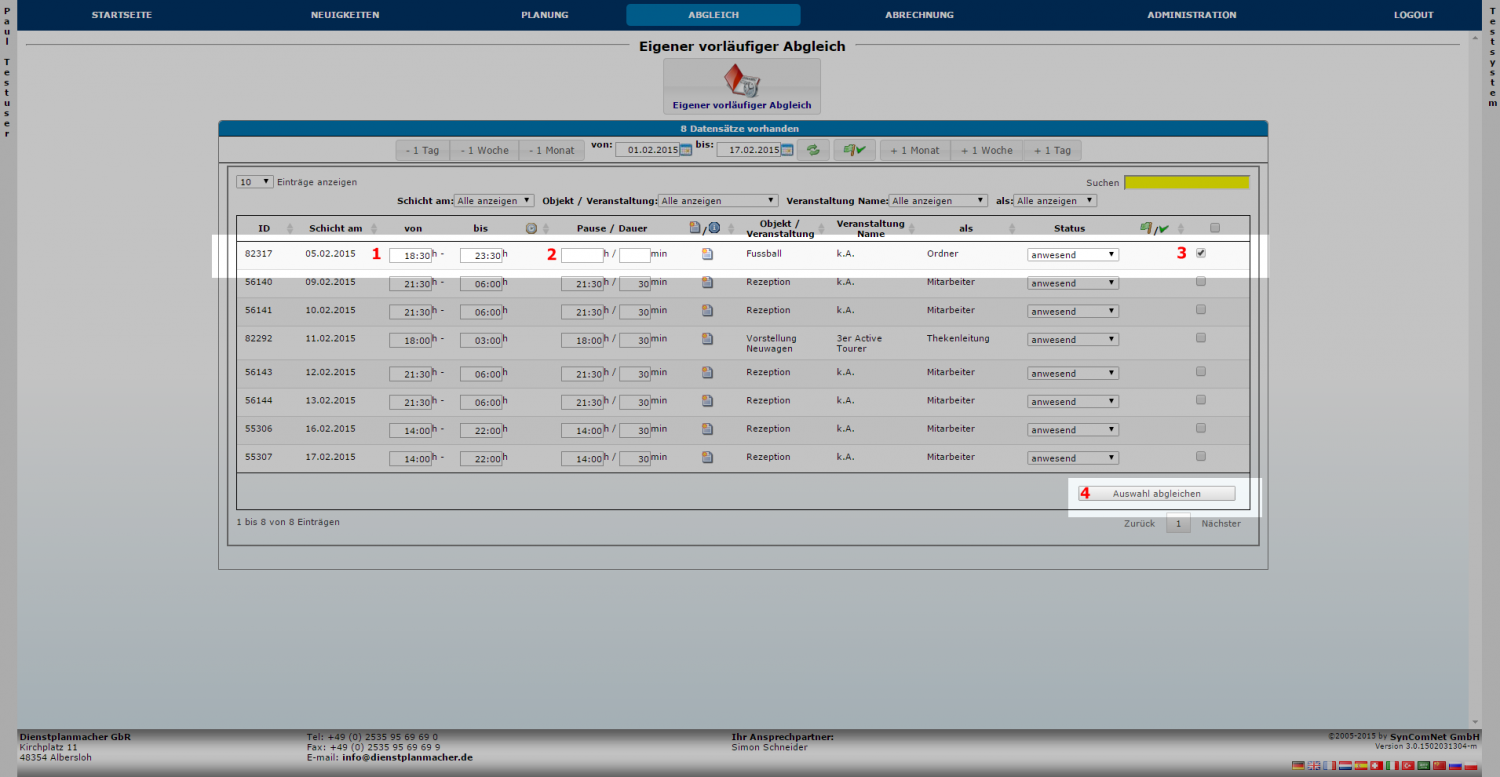Click the green refresh arrows icon
Viewport: 1500px width, 777px height.
(813, 150)
